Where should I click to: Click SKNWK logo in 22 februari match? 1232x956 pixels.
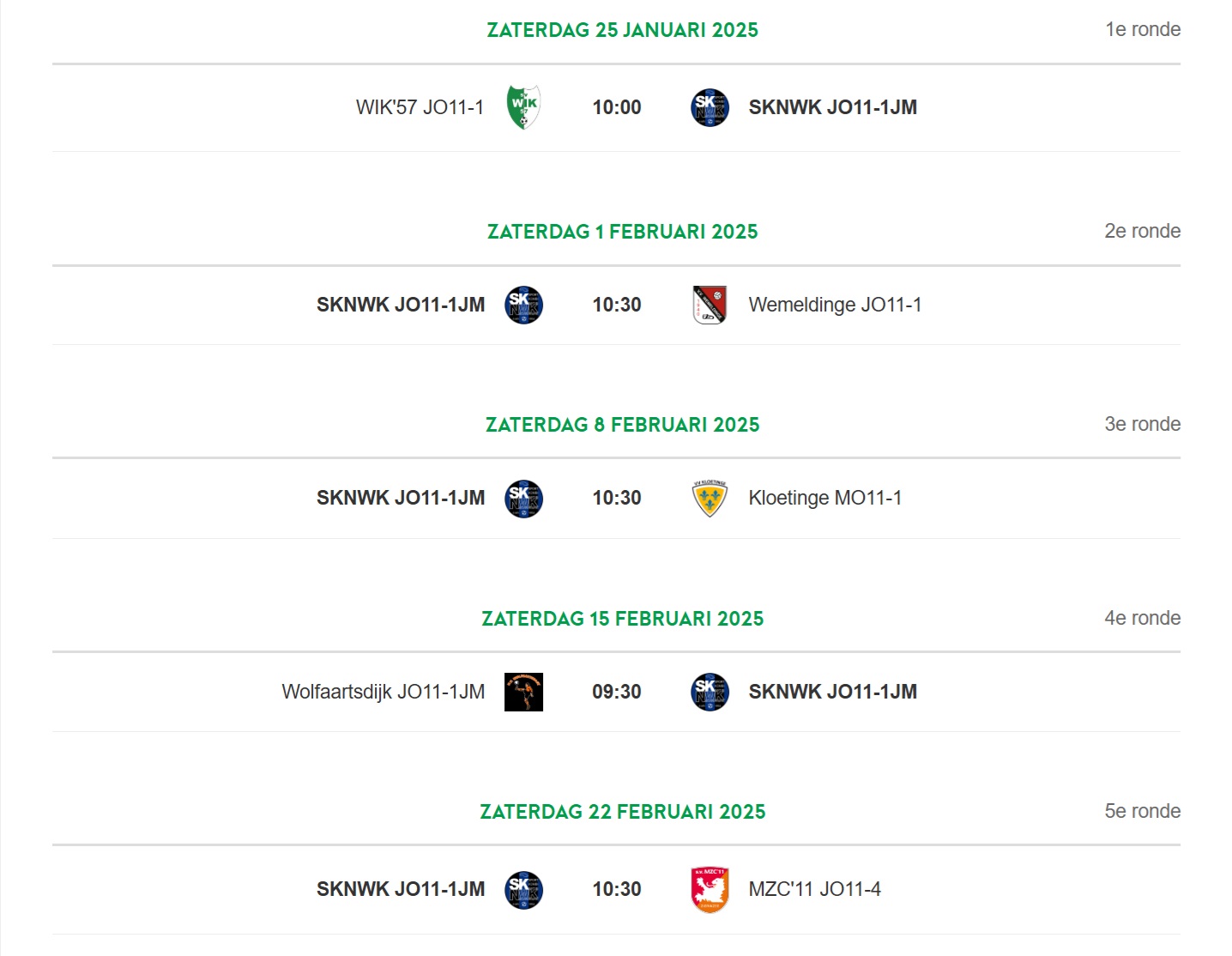[523, 890]
